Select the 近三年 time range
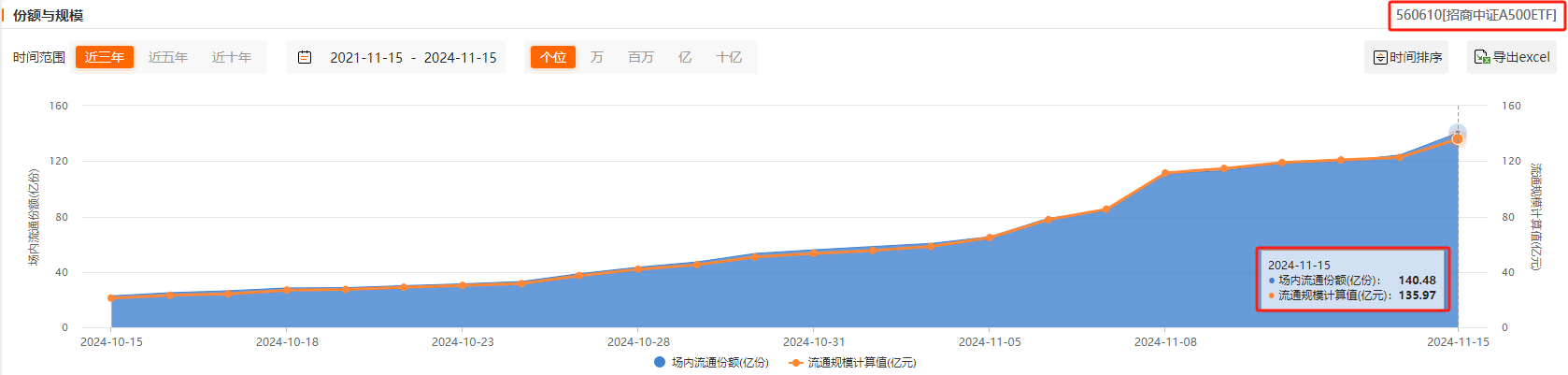1568x375 pixels. click(104, 57)
